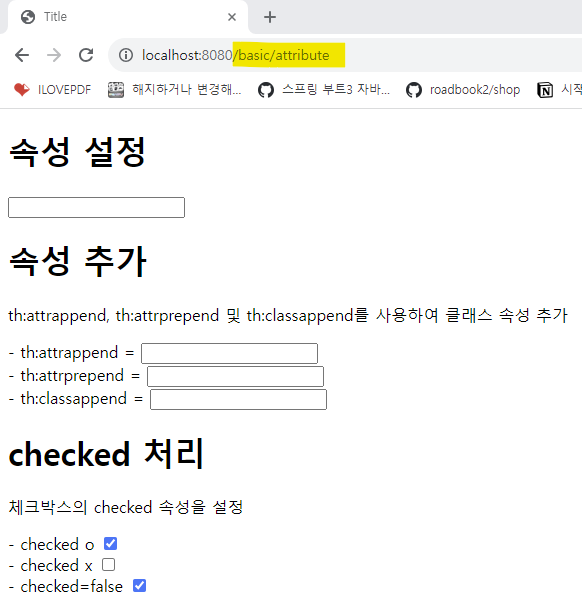The height and width of the screenshot is (610, 582).
Task: Click the '체크박스의 checked 속성을 설정' text
Action: (x=126, y=507)
